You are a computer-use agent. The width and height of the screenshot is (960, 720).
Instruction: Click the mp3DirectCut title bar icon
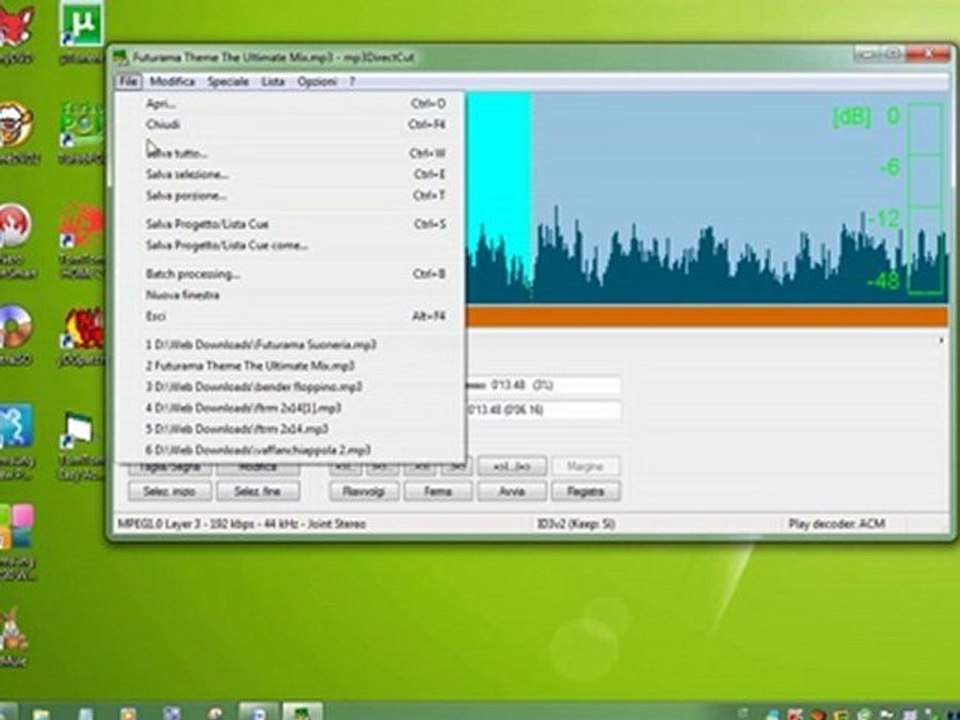point(121,58)
